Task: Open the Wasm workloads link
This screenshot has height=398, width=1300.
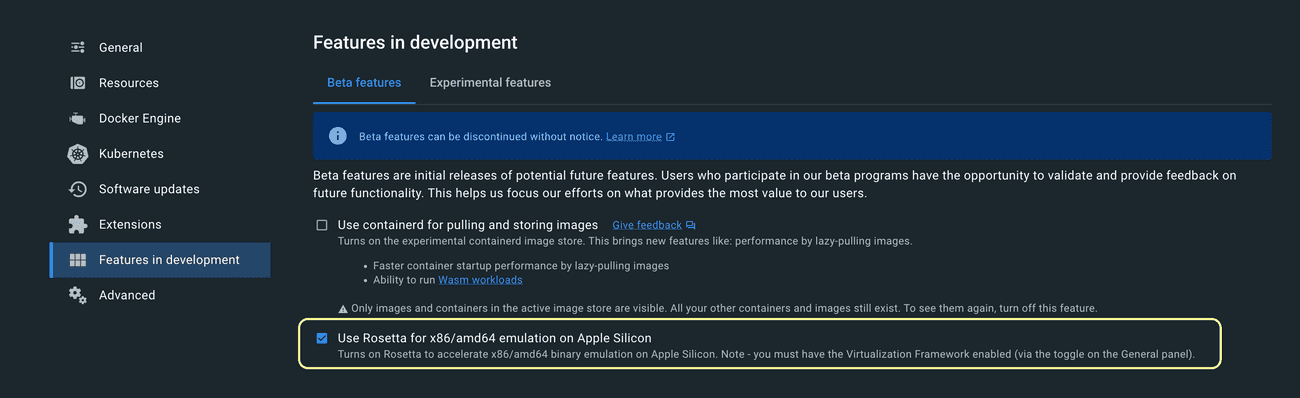Action: pyautogui.click(x=480, y=280)
